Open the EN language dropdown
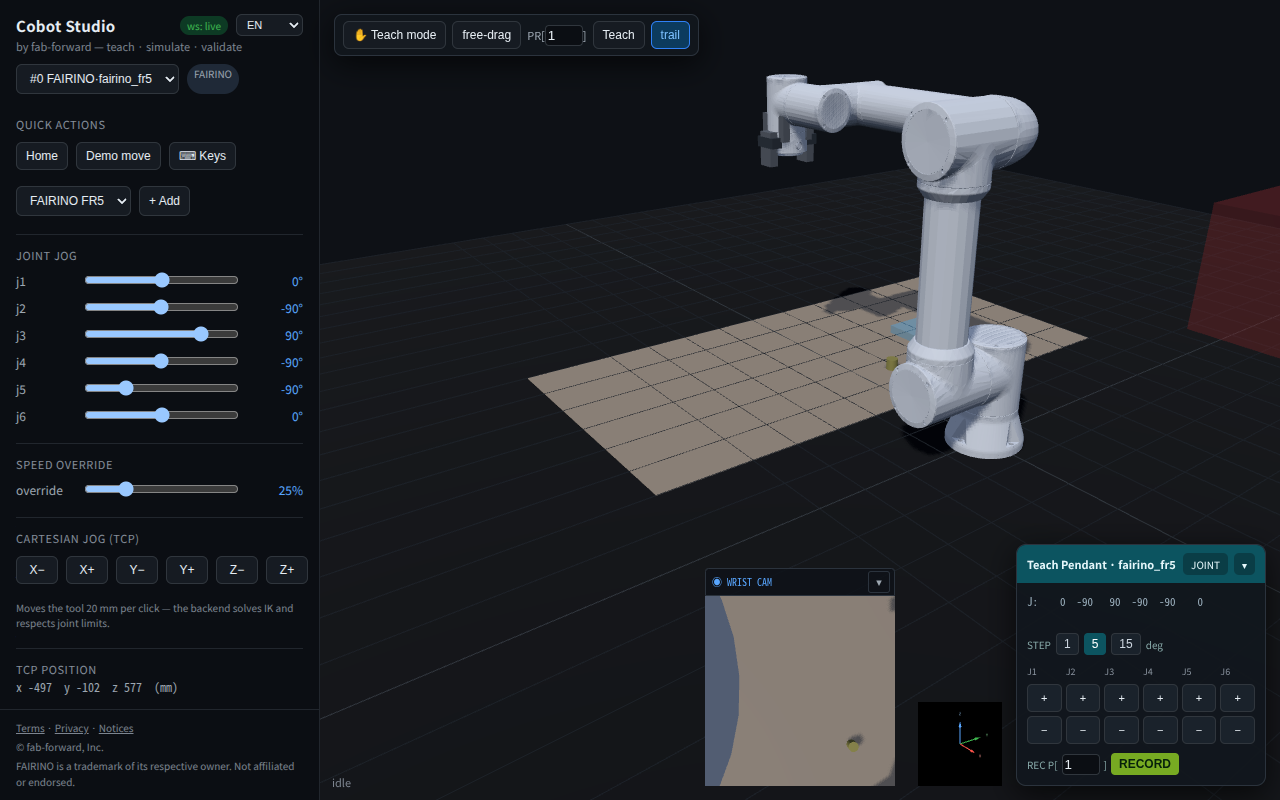The image size is (1280, 800). [269, 25]
